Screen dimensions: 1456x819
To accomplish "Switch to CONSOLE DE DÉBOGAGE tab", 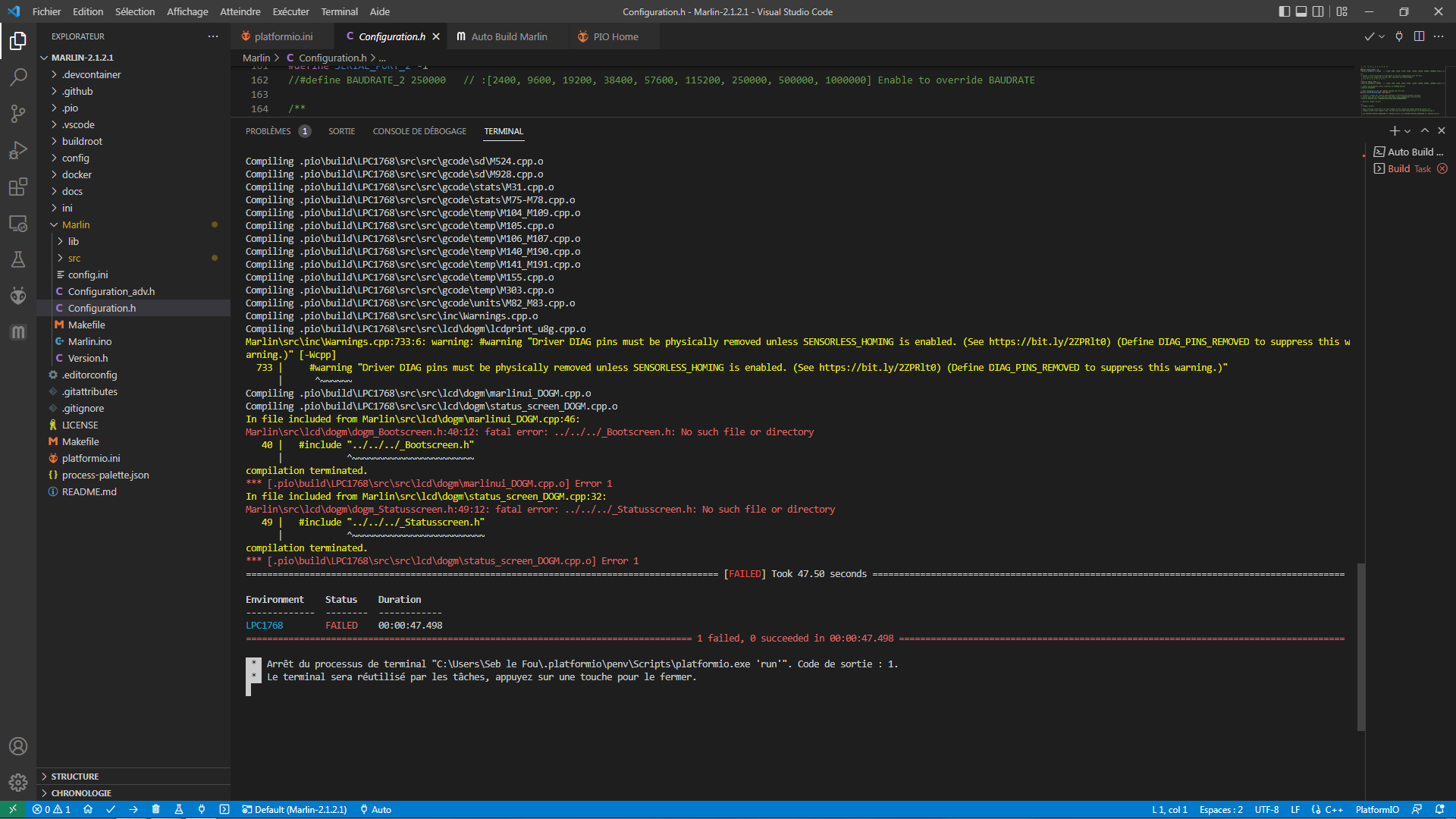I will (x=419, y=131).
